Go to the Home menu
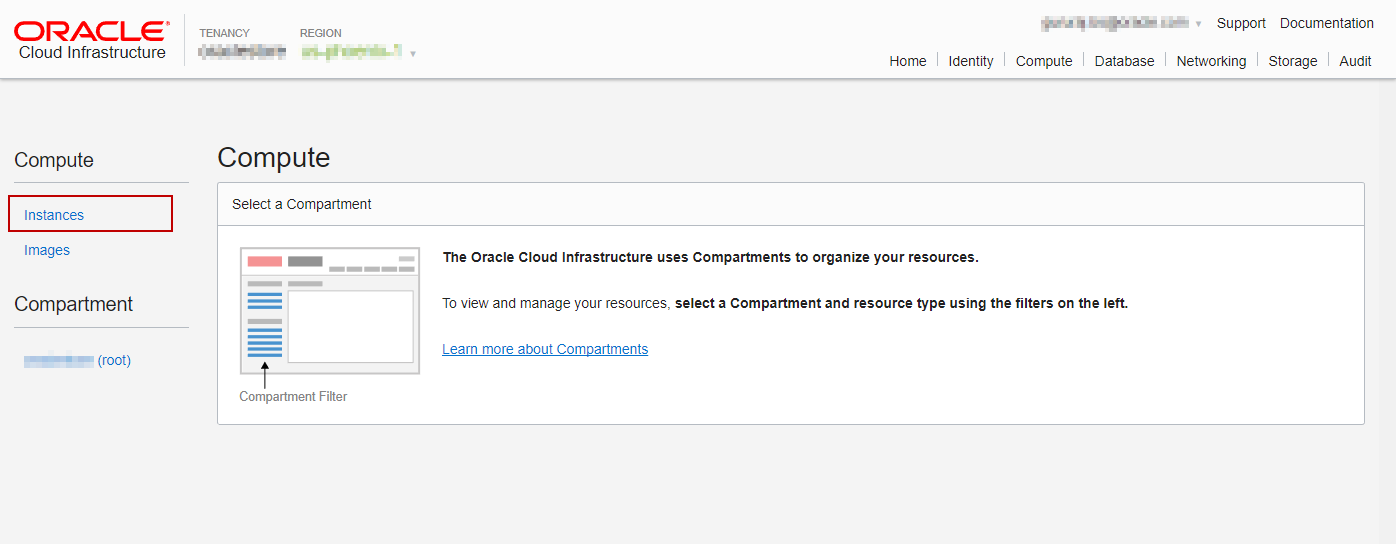The image size is (1396, 544). click(x=907, y=61)
